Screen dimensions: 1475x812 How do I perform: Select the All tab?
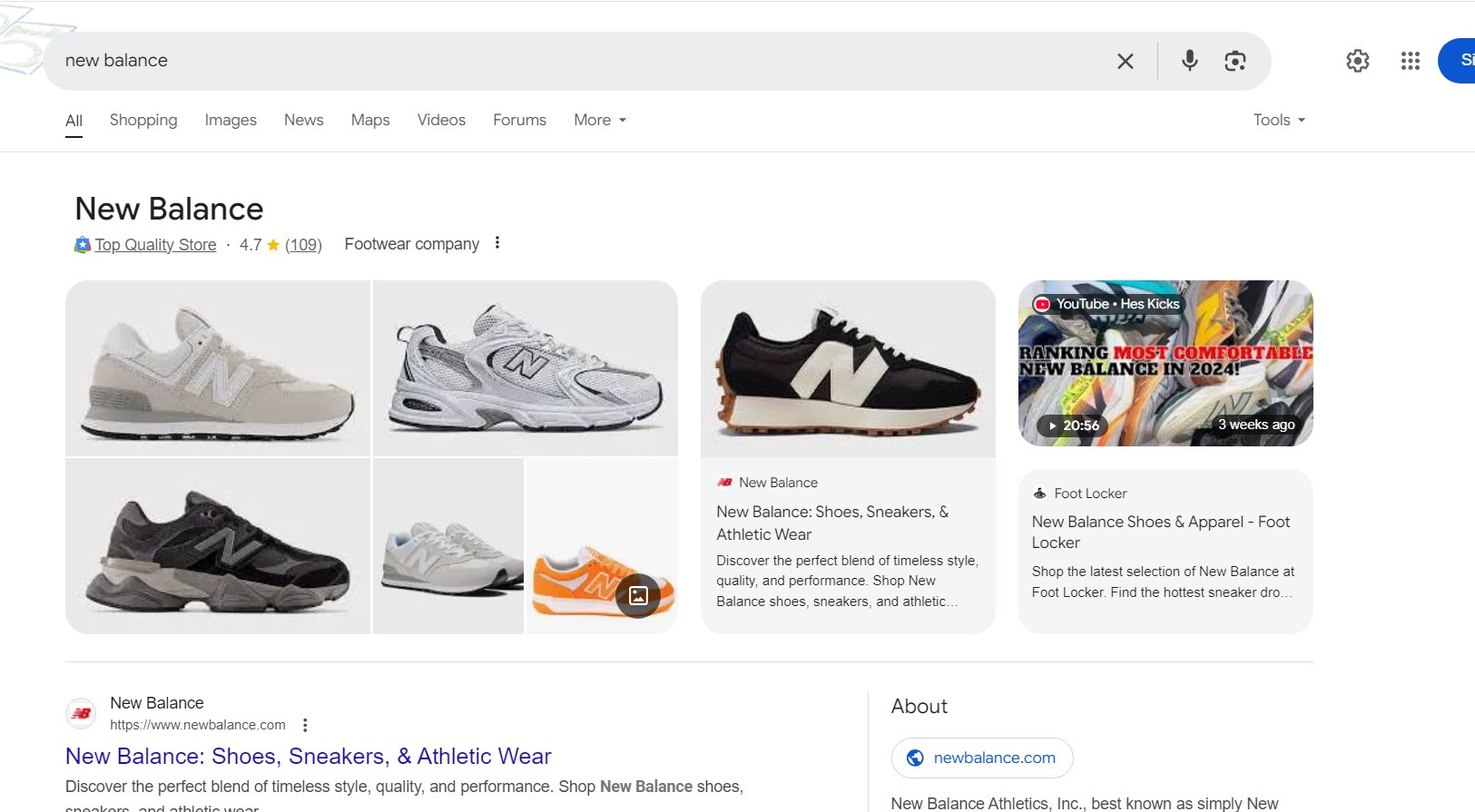(x=74, y=121)
